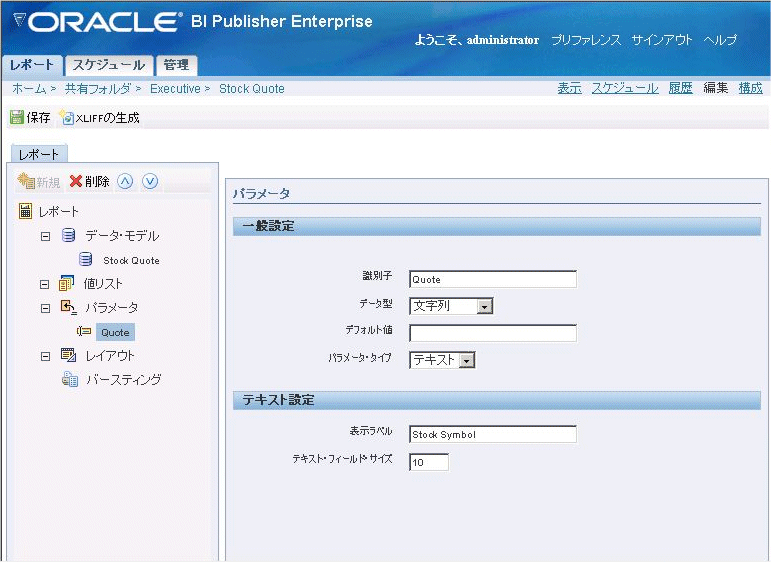Switch to the 管理 main tab
Image resolution: width=771 pixels, height=562 pixels.
(176, 65)
